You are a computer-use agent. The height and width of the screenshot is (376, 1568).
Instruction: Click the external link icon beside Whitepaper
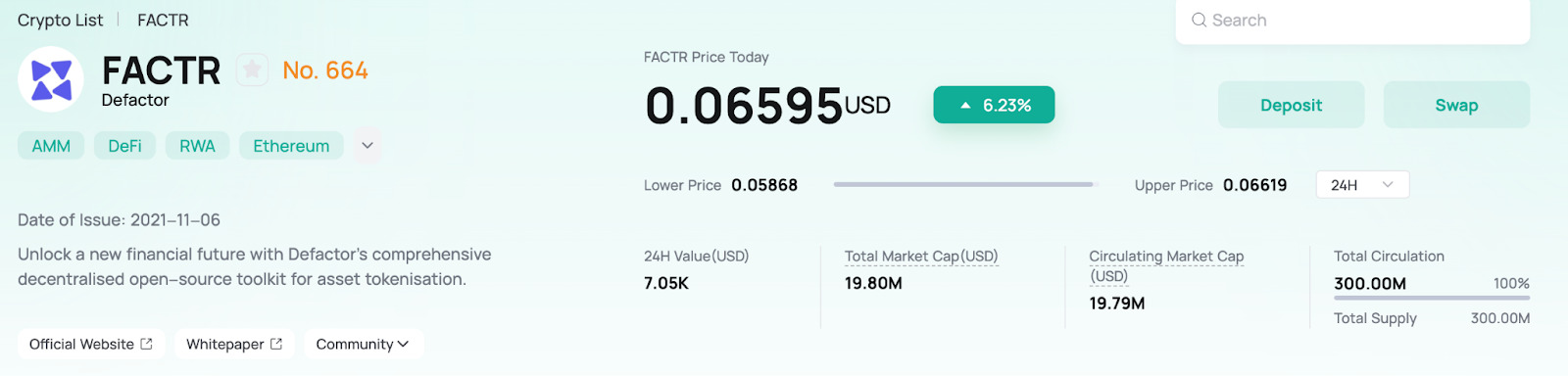coord(276,344)
